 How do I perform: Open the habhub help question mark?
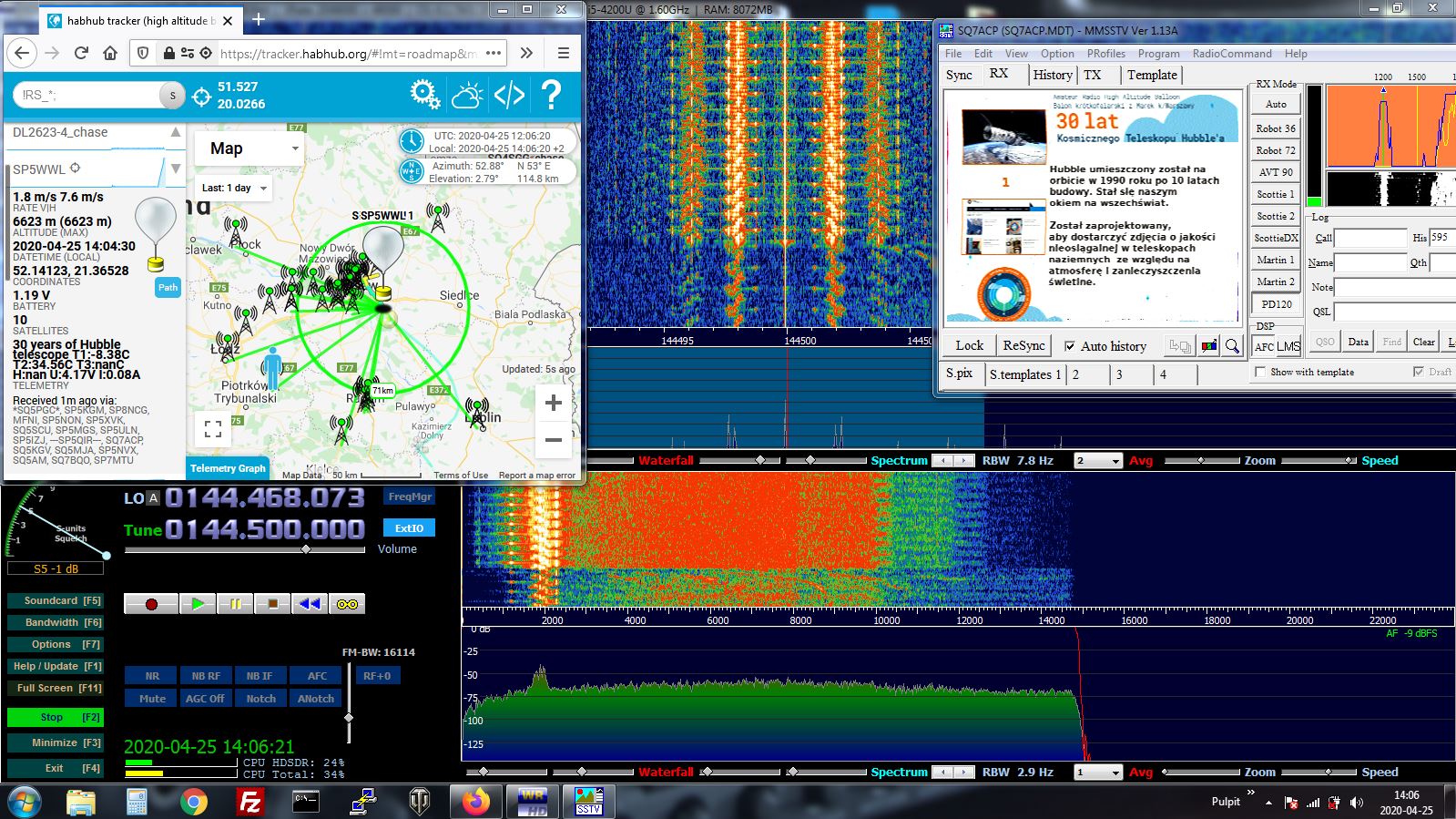tap(551, 94)
